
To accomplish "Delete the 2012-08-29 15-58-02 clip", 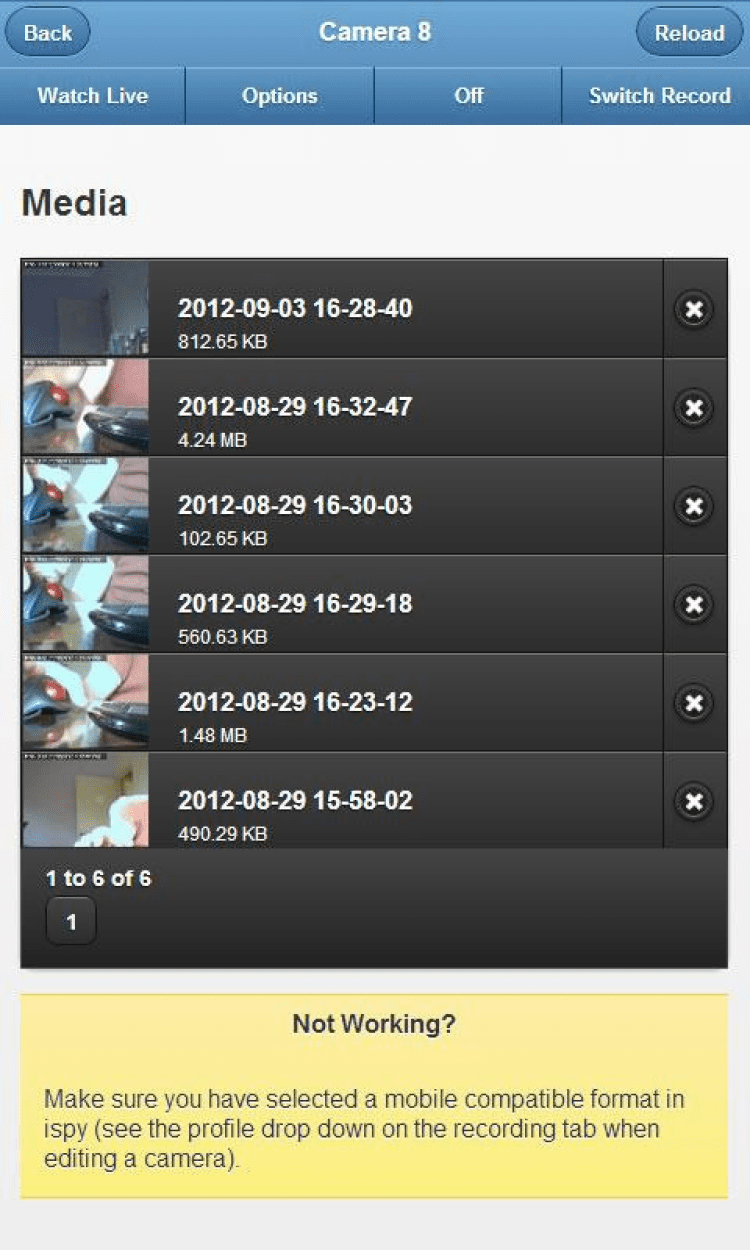I will [694, 801].
